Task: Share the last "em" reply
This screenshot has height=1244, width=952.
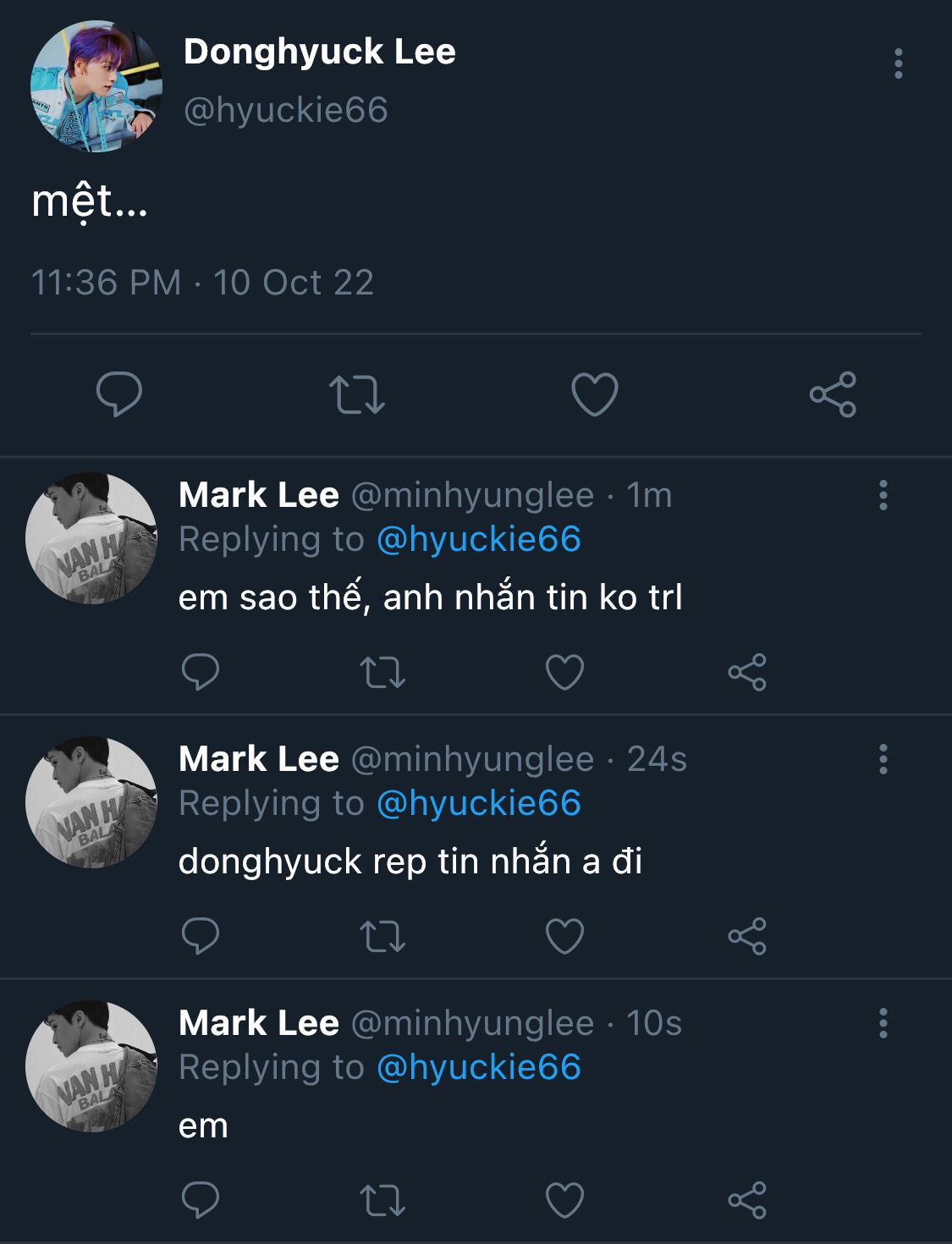Action: (747, 1201)
